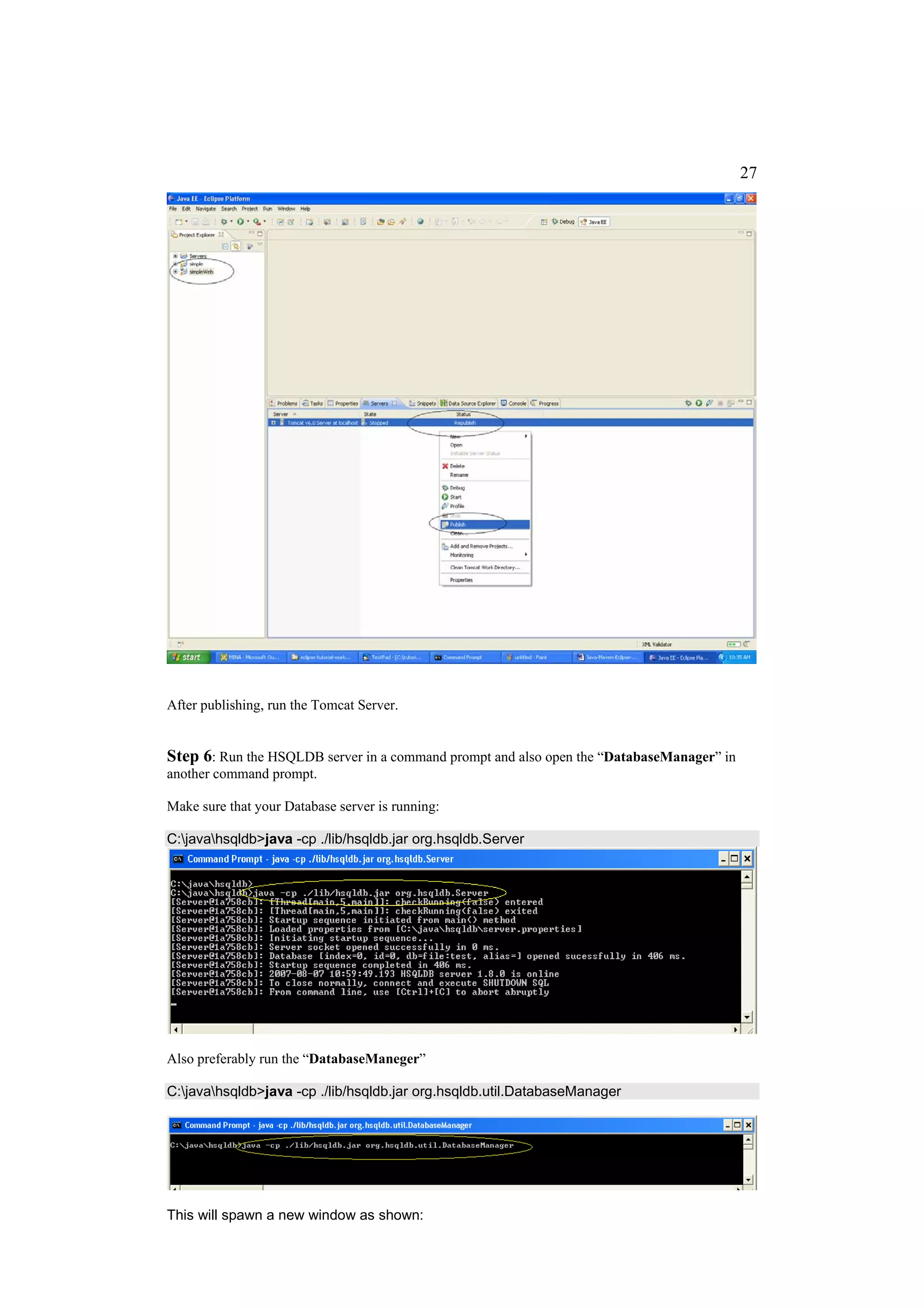
Task: Open the Project menu in Eclipse
Action: pyautogui.click(x=249, y=209)
